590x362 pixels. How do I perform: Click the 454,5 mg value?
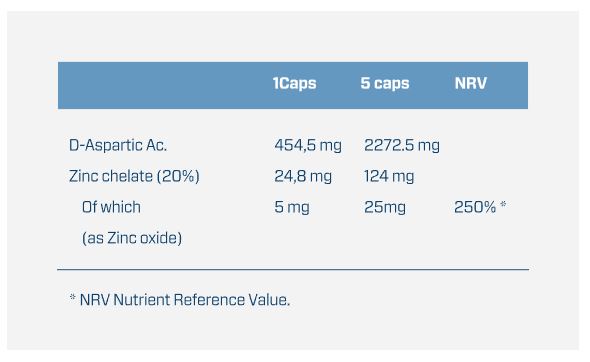[308, 146]
